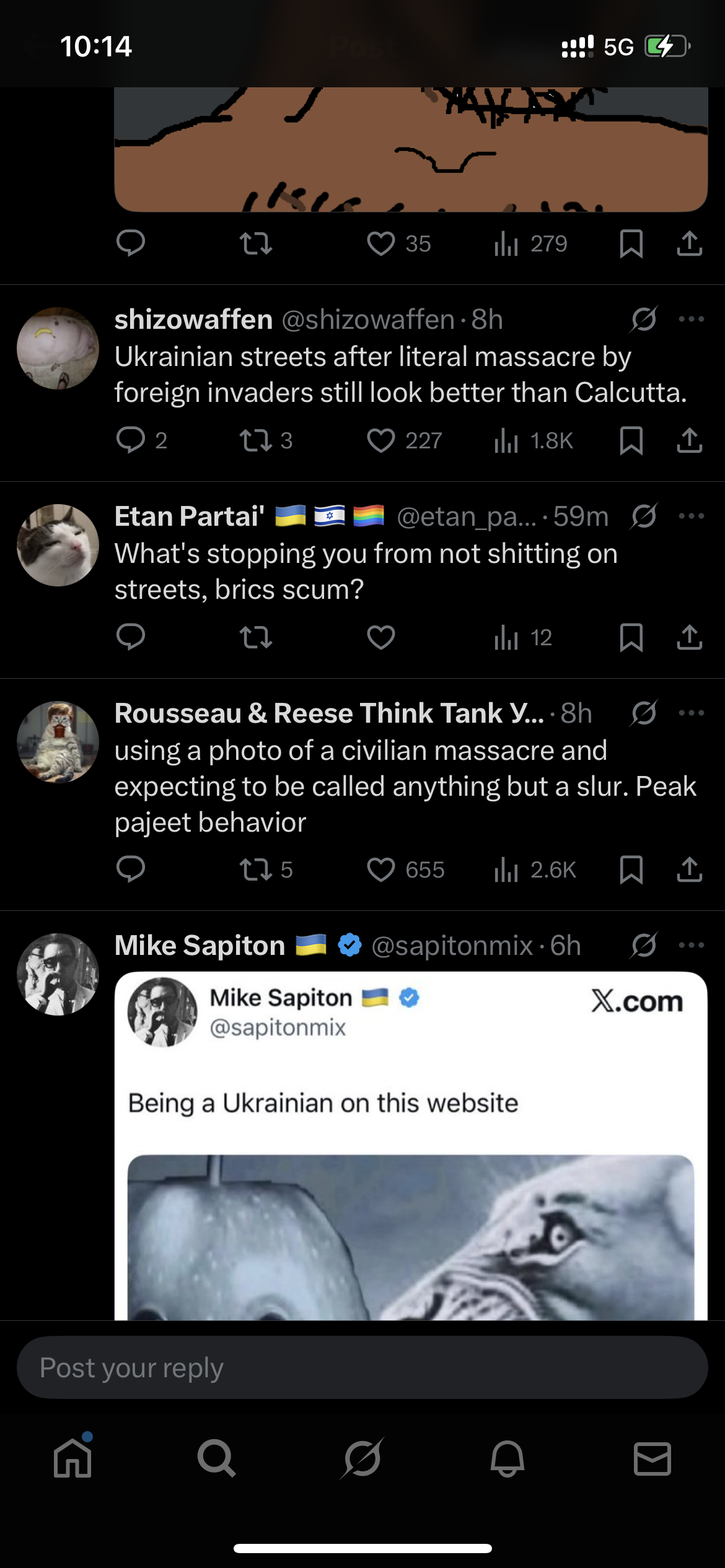Reply to the Rousseau & Reese comment

pyautogui.click(x=131, y=869)
